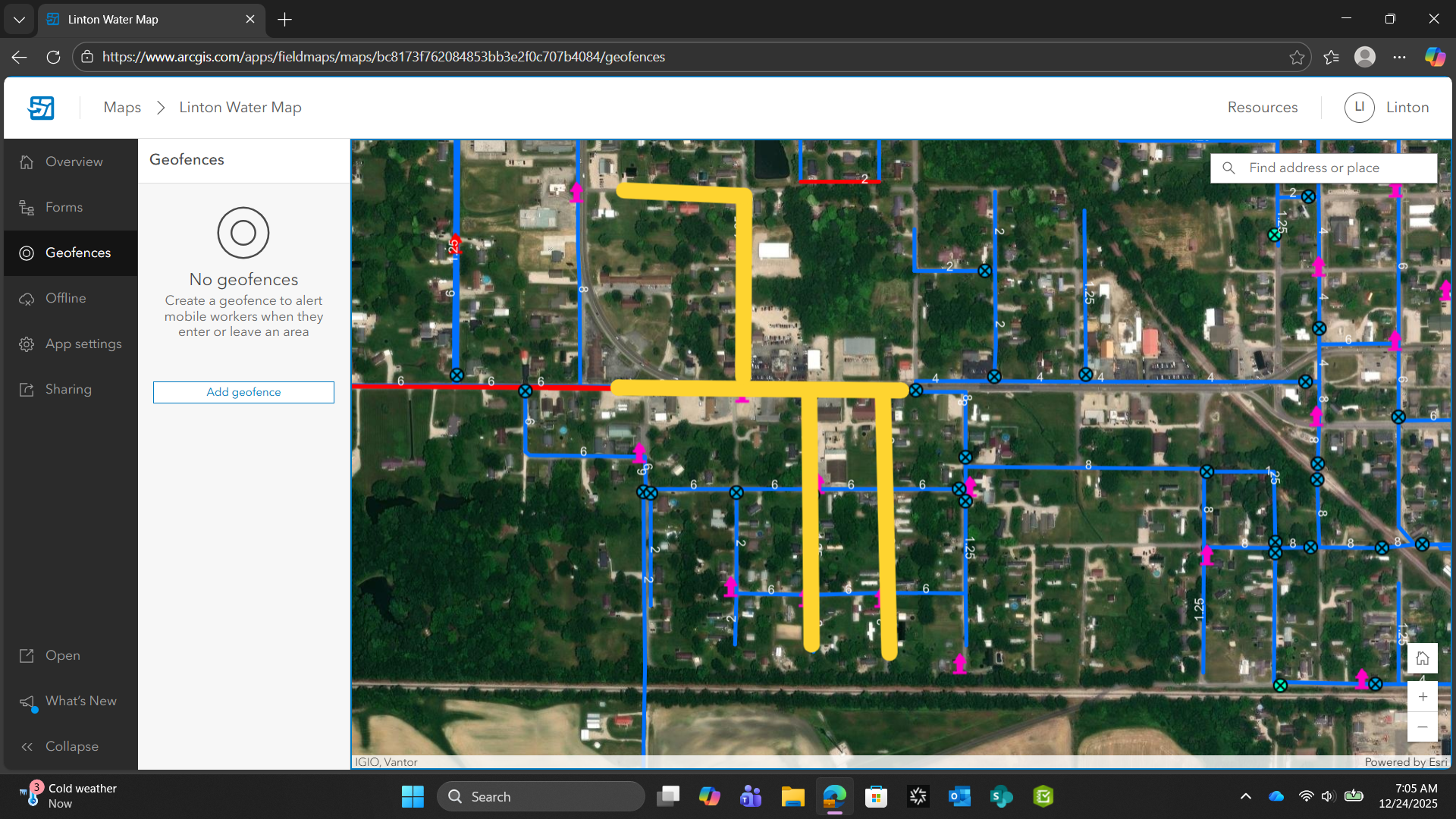Expand hidden system tray icons
This screenshot has width=1456, height=819.
tap(1246, 795)
